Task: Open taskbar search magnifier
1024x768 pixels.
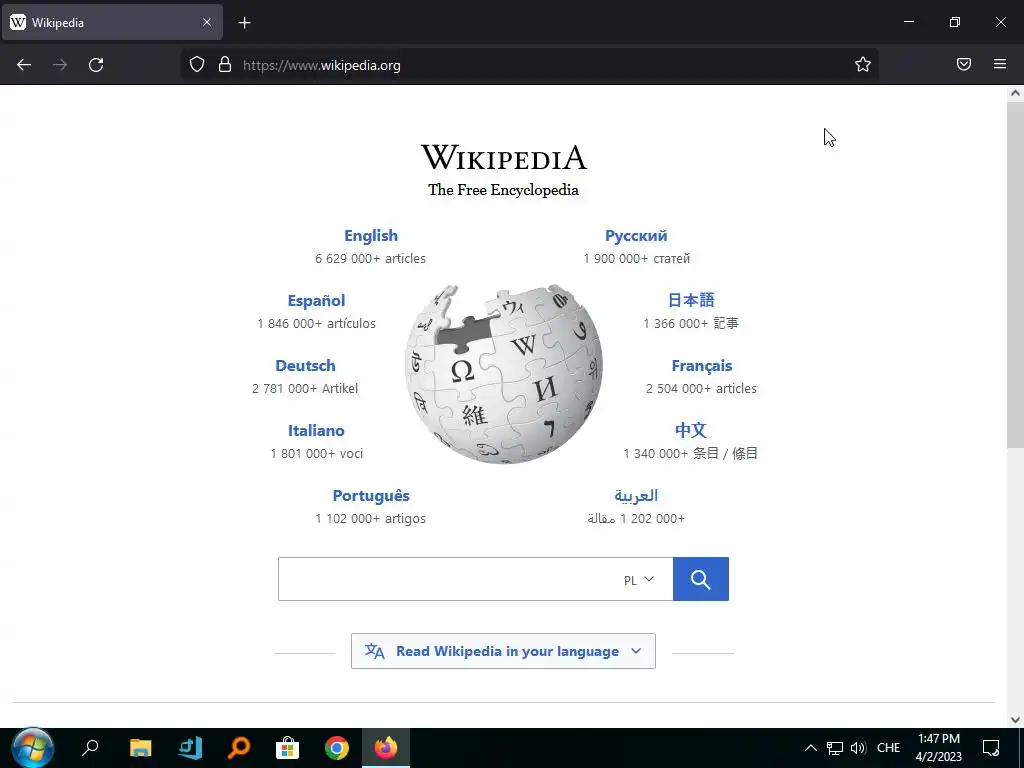Action: tap(89, 748)
